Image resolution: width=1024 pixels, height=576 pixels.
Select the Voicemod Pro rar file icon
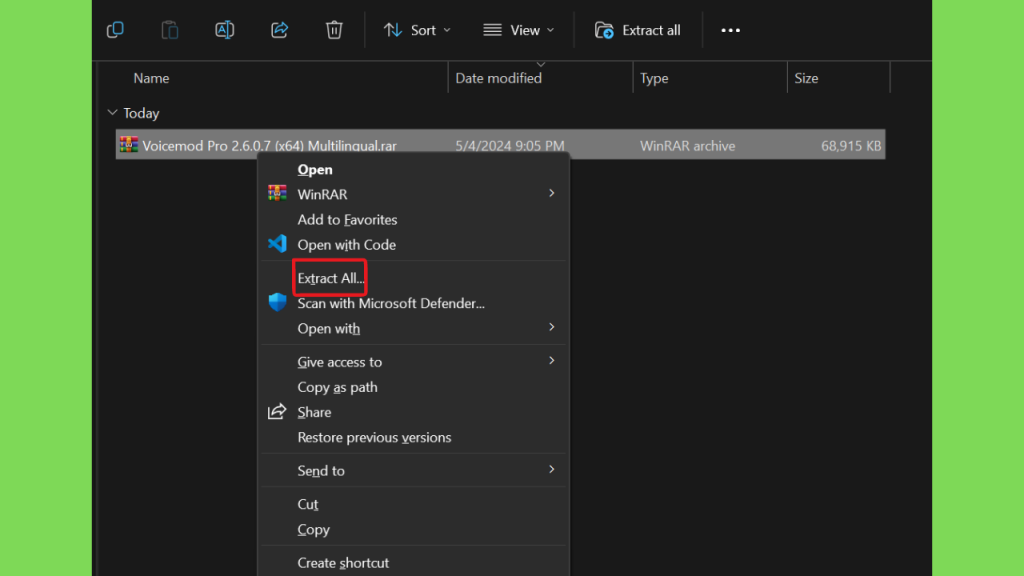point(129,145)
